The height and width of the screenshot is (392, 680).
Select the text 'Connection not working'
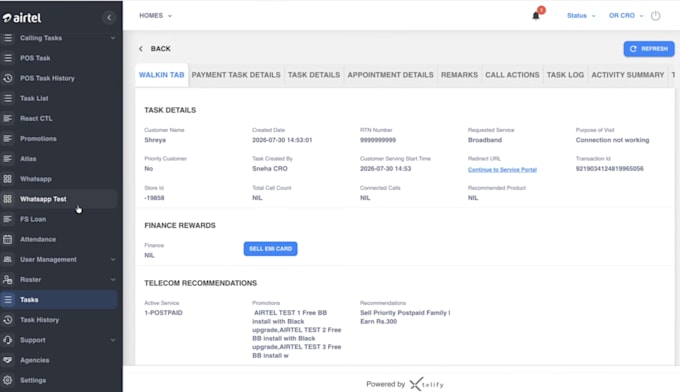612,140
